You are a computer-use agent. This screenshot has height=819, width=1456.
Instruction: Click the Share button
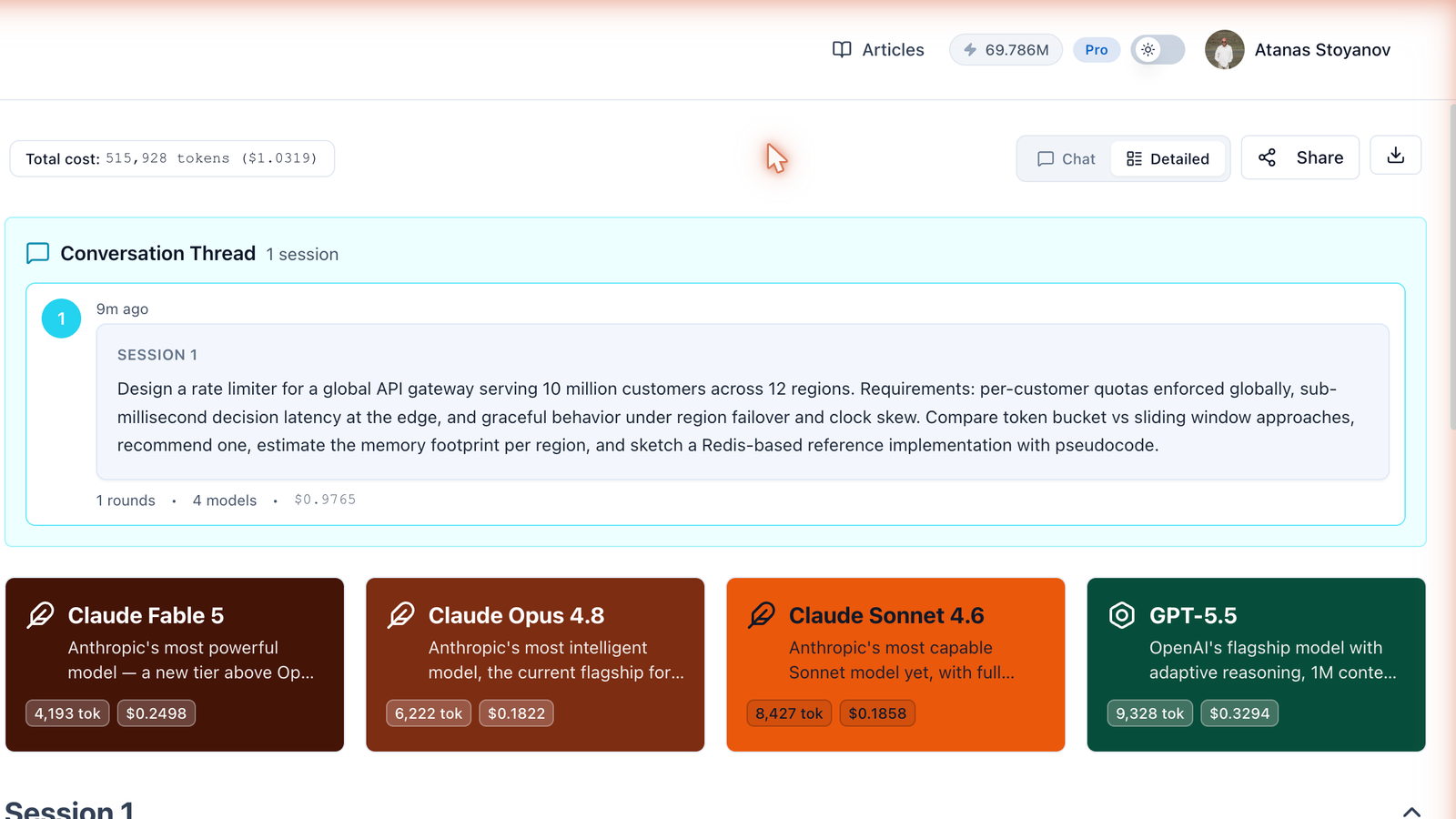1299,157
